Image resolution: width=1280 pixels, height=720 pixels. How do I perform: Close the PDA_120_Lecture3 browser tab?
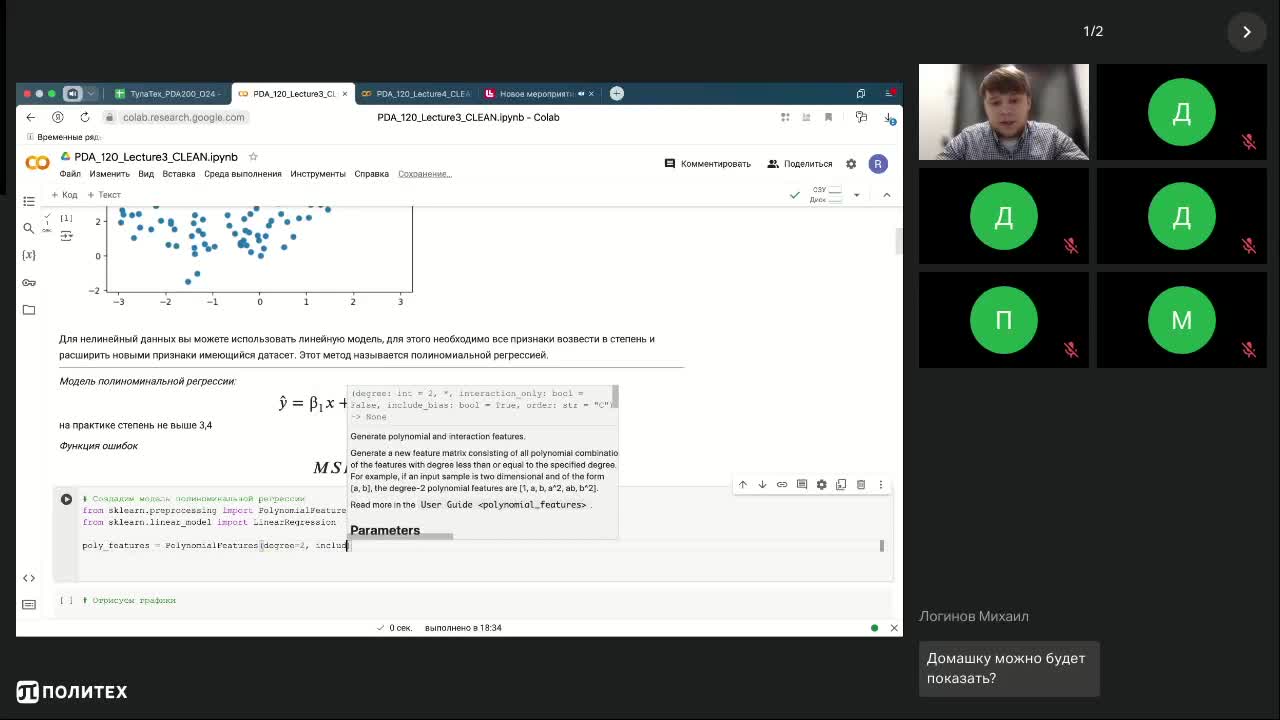[x=345, y=93]
